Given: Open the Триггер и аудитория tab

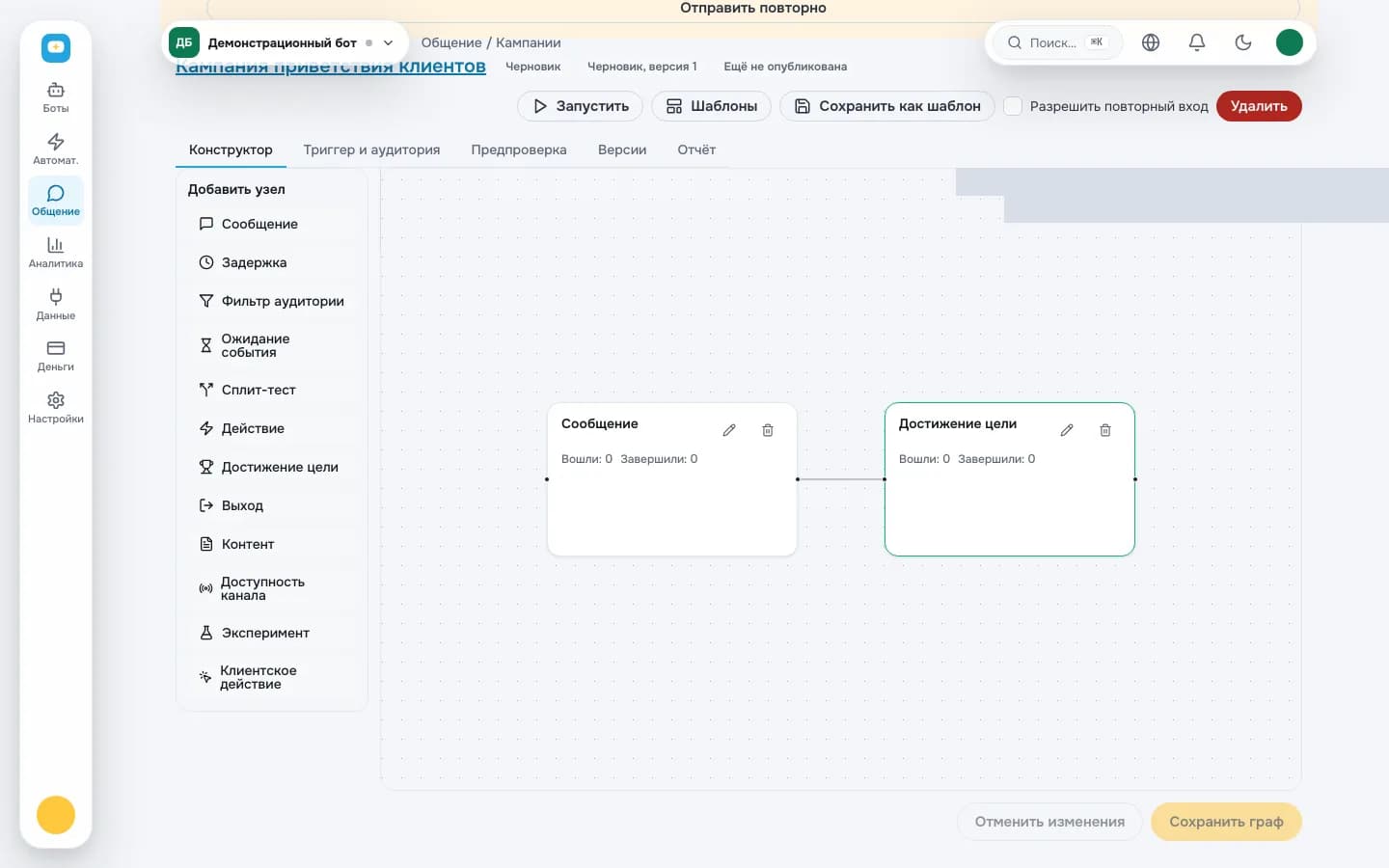Looking at the screenshot, I should click(x=371, y=149).
